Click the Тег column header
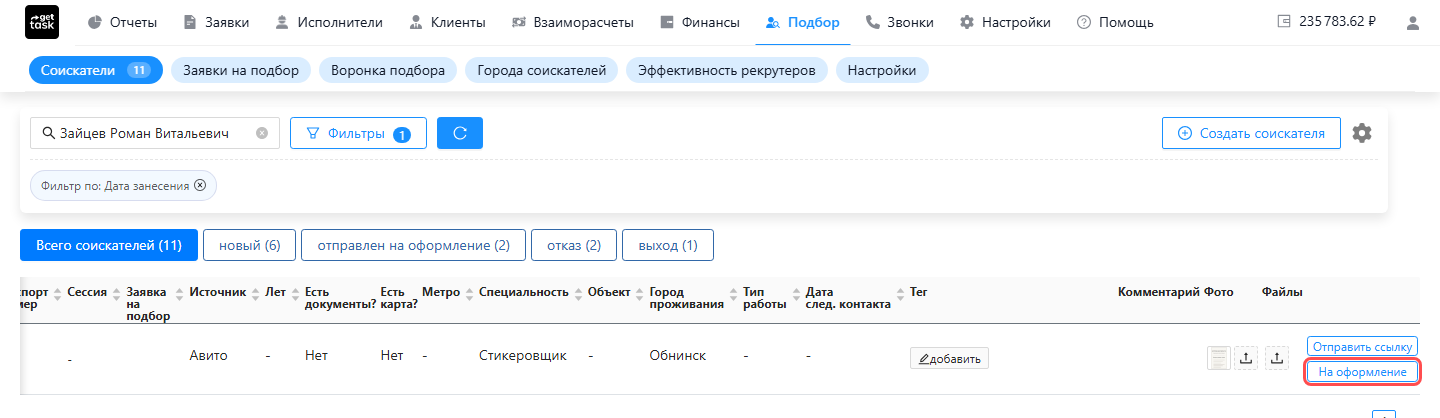This screenshot has width=1440, height=418. [919, 292]
